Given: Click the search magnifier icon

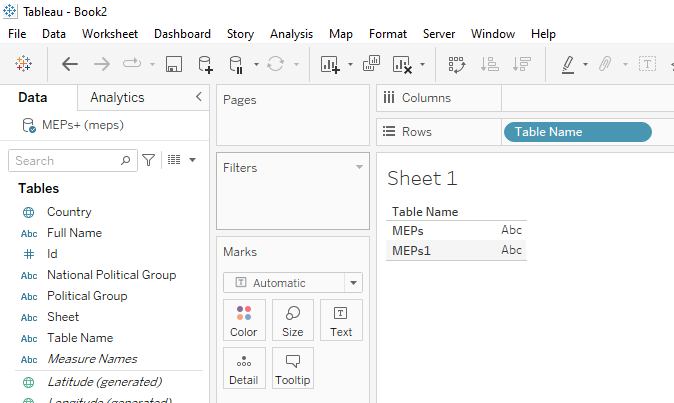Looking at the screenshot, I should coord(126,160).
